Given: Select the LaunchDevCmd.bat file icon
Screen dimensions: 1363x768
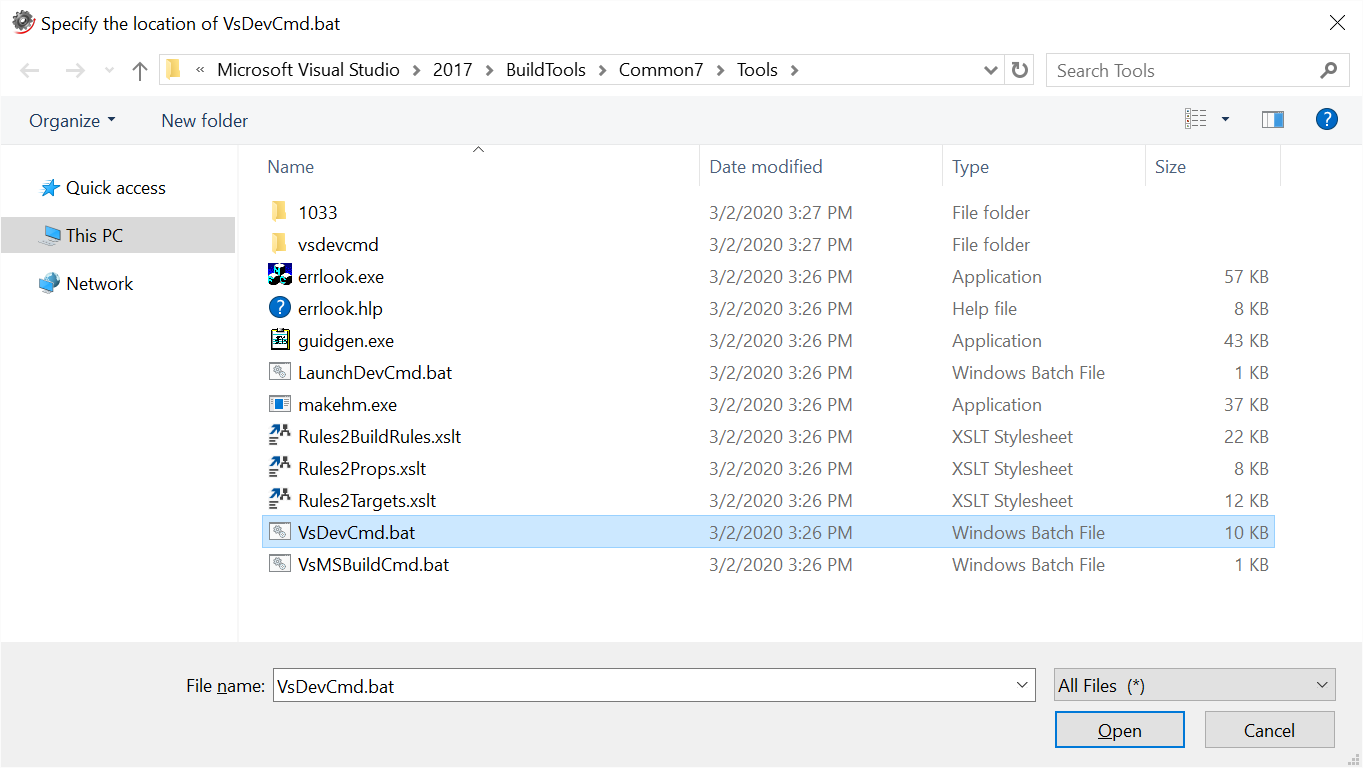Looking at the screenshot, I should pyautogui.click(x=280, y=372).
